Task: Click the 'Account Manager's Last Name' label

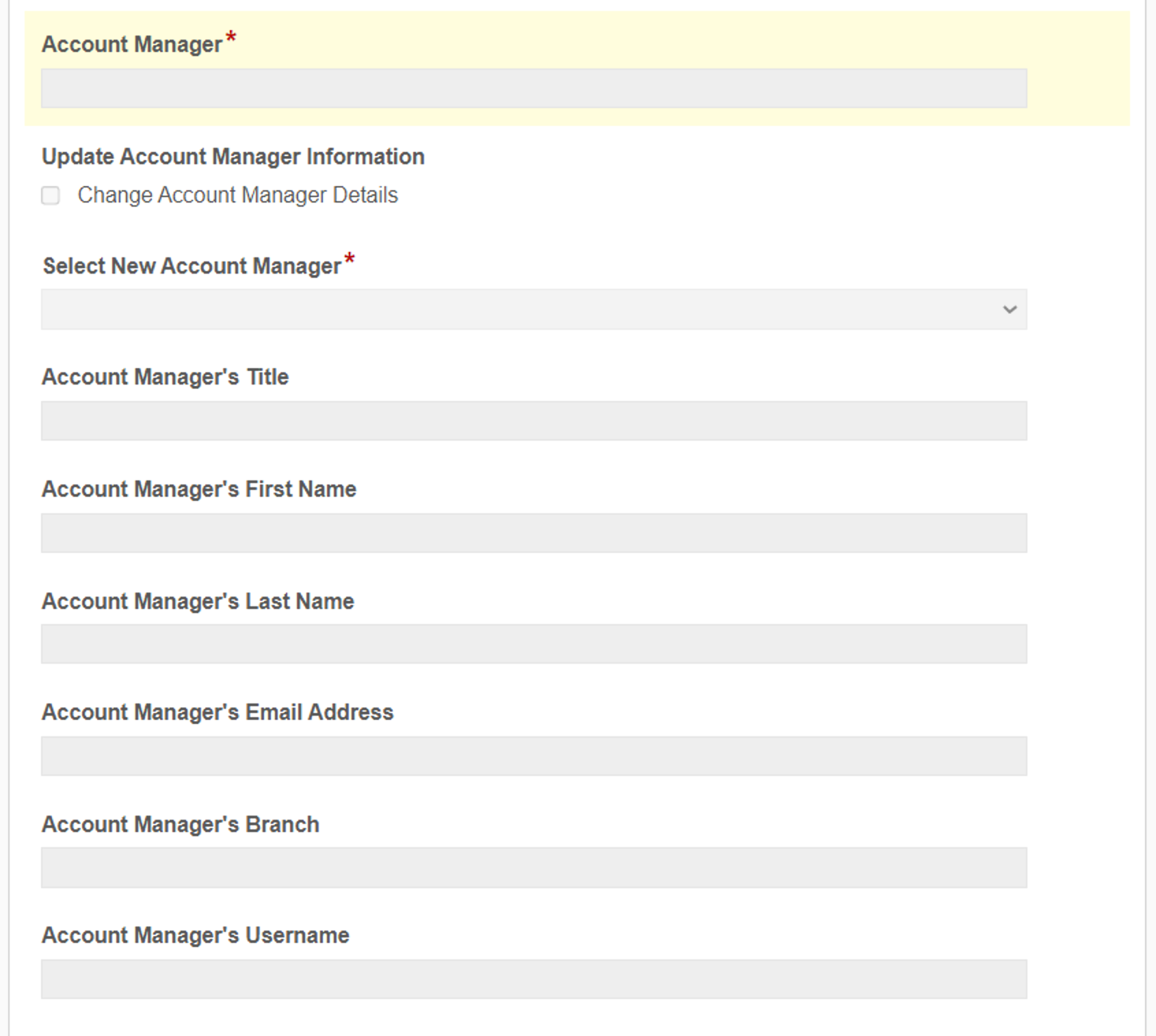Action: pyautogui.click(x=198, y=601)
